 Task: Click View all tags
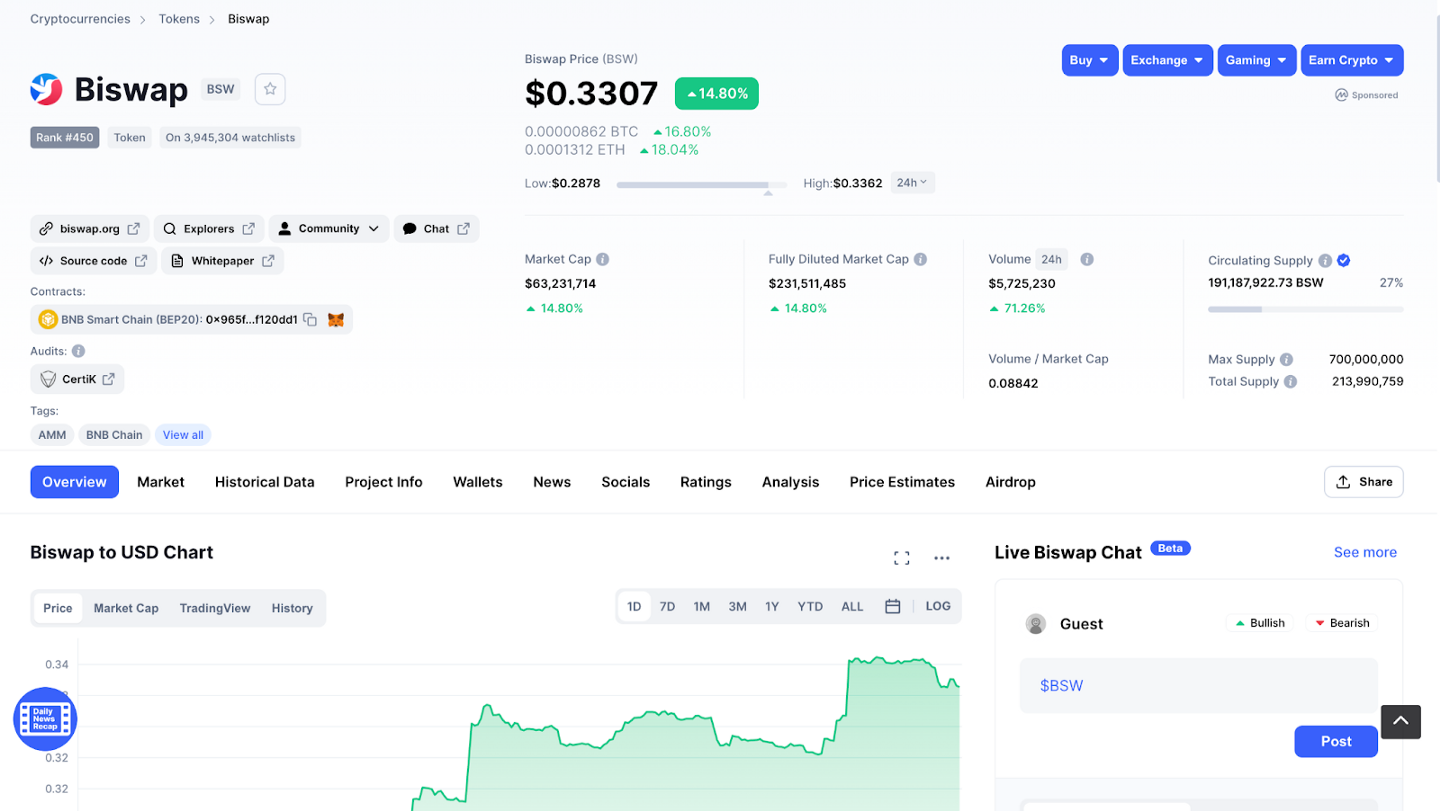point(183,435)
